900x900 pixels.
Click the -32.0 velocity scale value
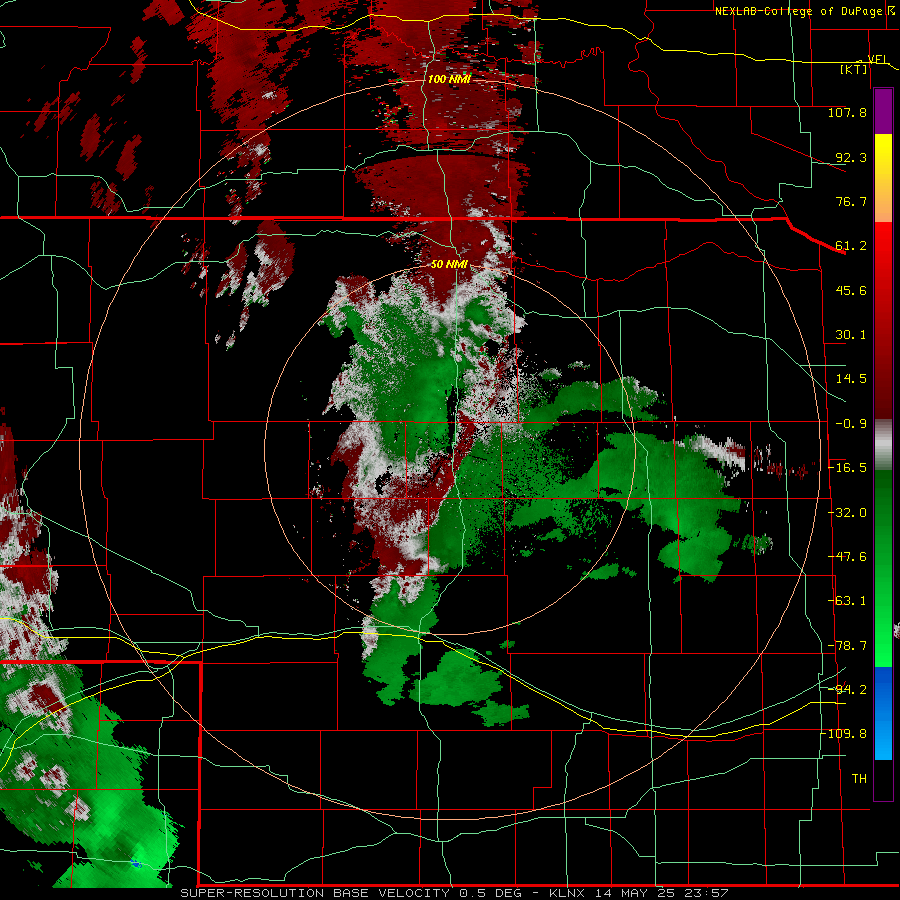pos(847,513)
